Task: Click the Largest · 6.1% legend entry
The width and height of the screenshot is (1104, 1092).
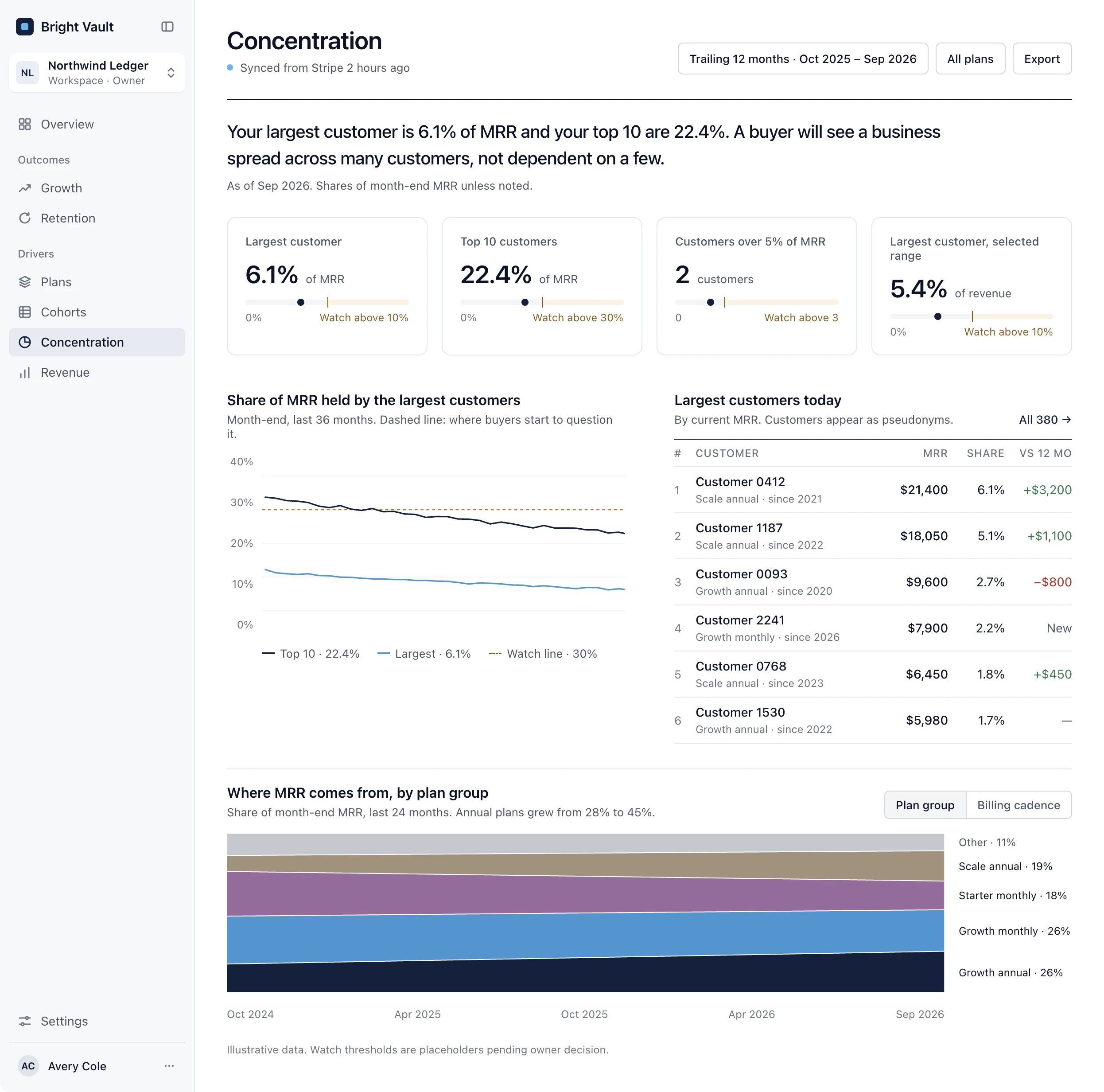Action: click(424, 654)
